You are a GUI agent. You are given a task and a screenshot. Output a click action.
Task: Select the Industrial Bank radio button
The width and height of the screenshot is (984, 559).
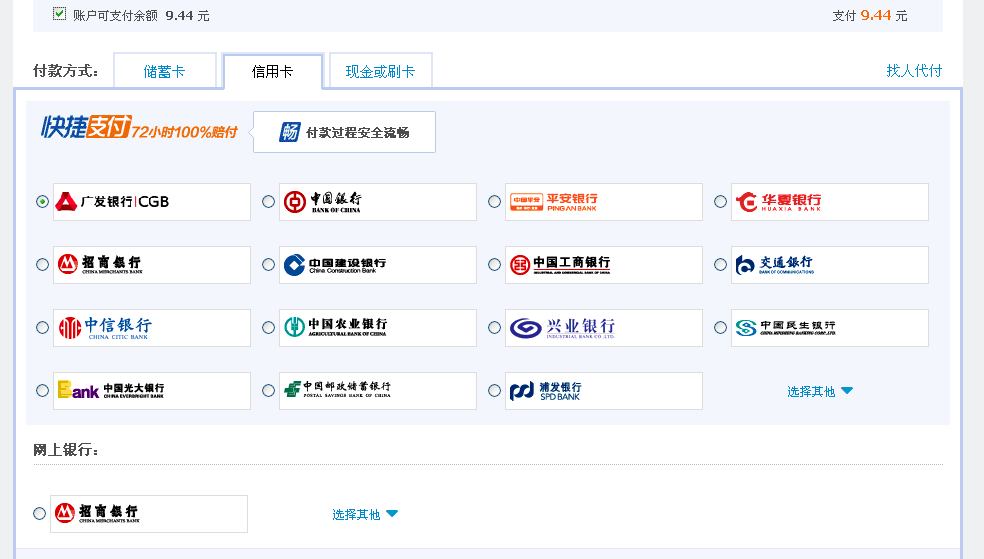pos(495,328)
